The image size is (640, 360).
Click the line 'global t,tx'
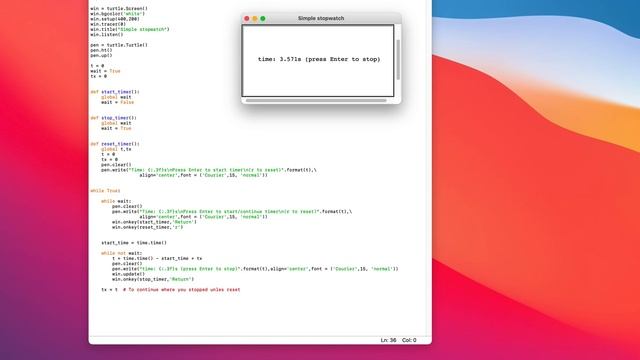point(116,149)
